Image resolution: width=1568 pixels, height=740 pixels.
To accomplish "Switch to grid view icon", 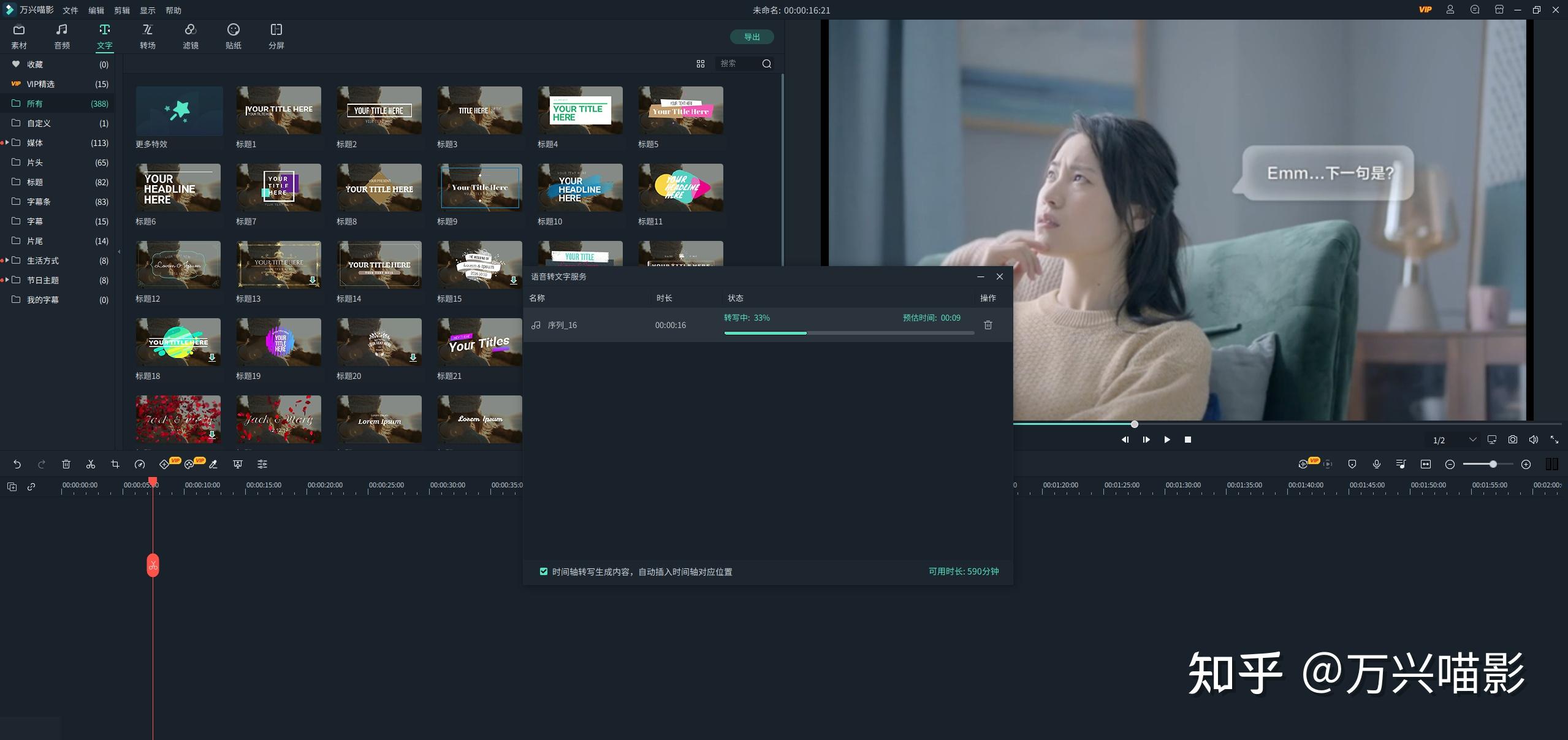I will (701, 64).
